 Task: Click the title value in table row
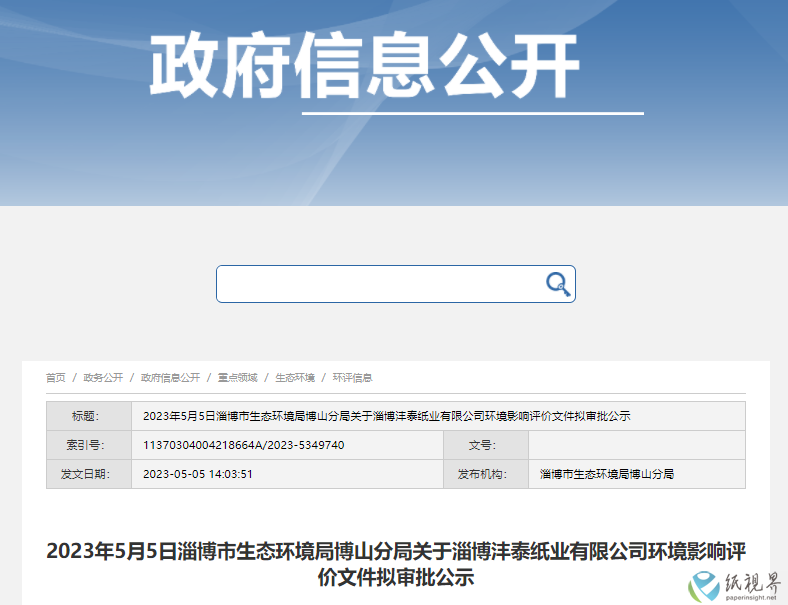(x=386, y=416)
